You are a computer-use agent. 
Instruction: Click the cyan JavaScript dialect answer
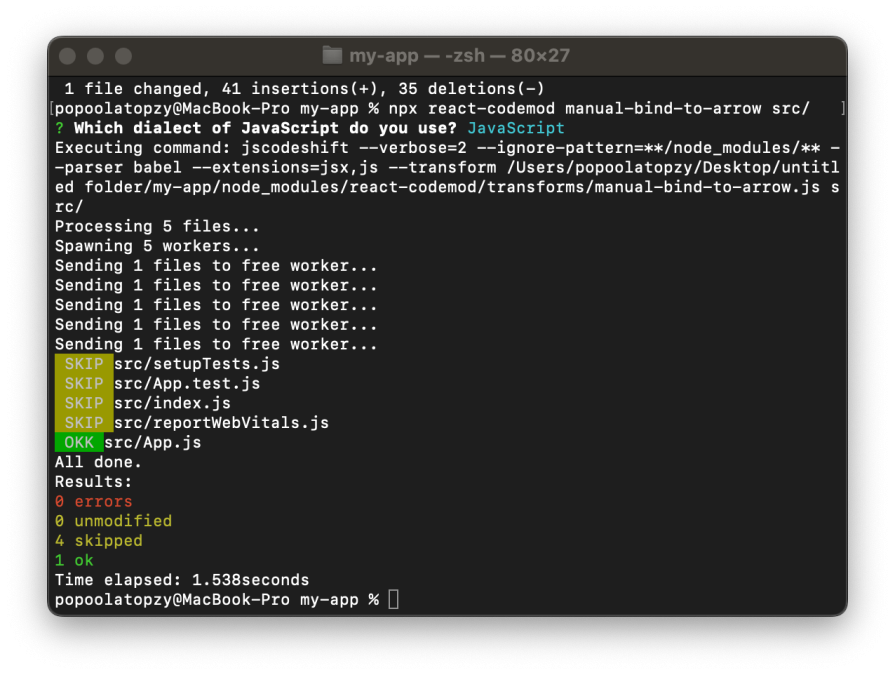[516, 128]
